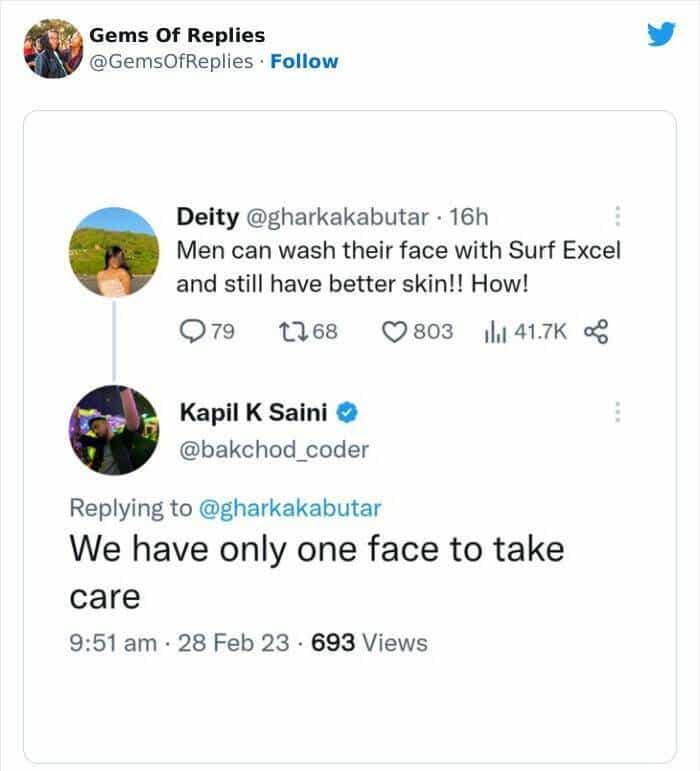Open Deity's profile avatar
Screen dimensions: 700x771
[x=115, y=251]
